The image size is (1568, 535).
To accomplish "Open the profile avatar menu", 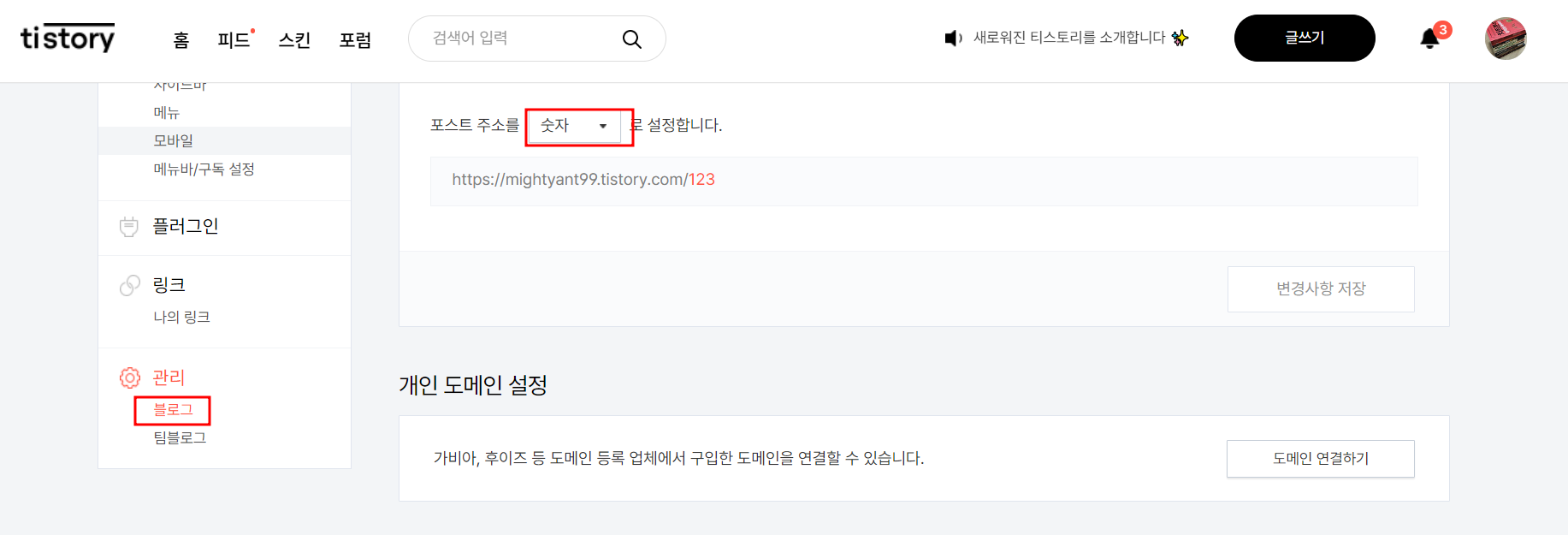I will coord(1506,39).
